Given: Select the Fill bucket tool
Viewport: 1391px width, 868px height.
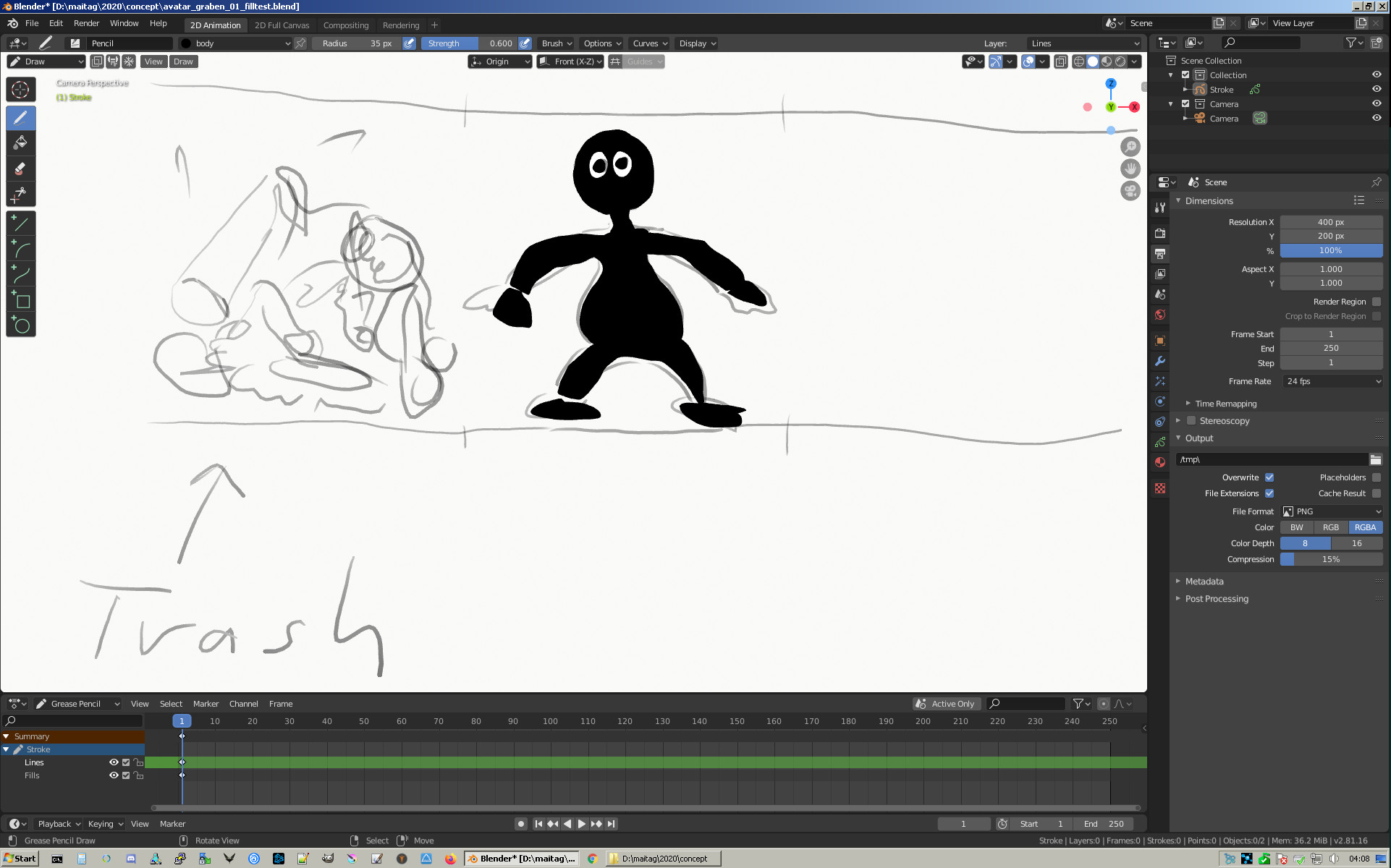Looking at the screenshot, I should (20, 142).
